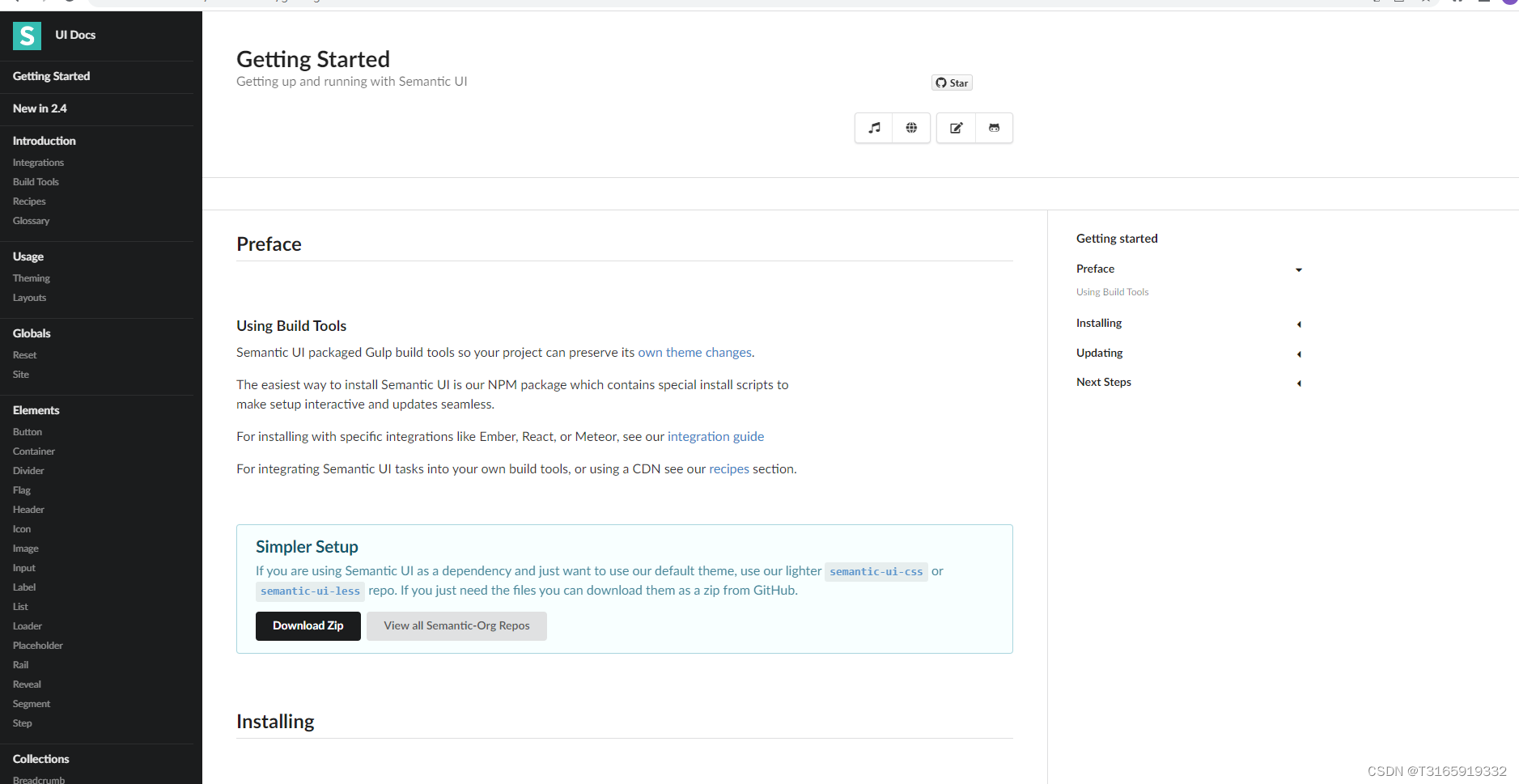Click the UI Docs title

pos(75,35)
